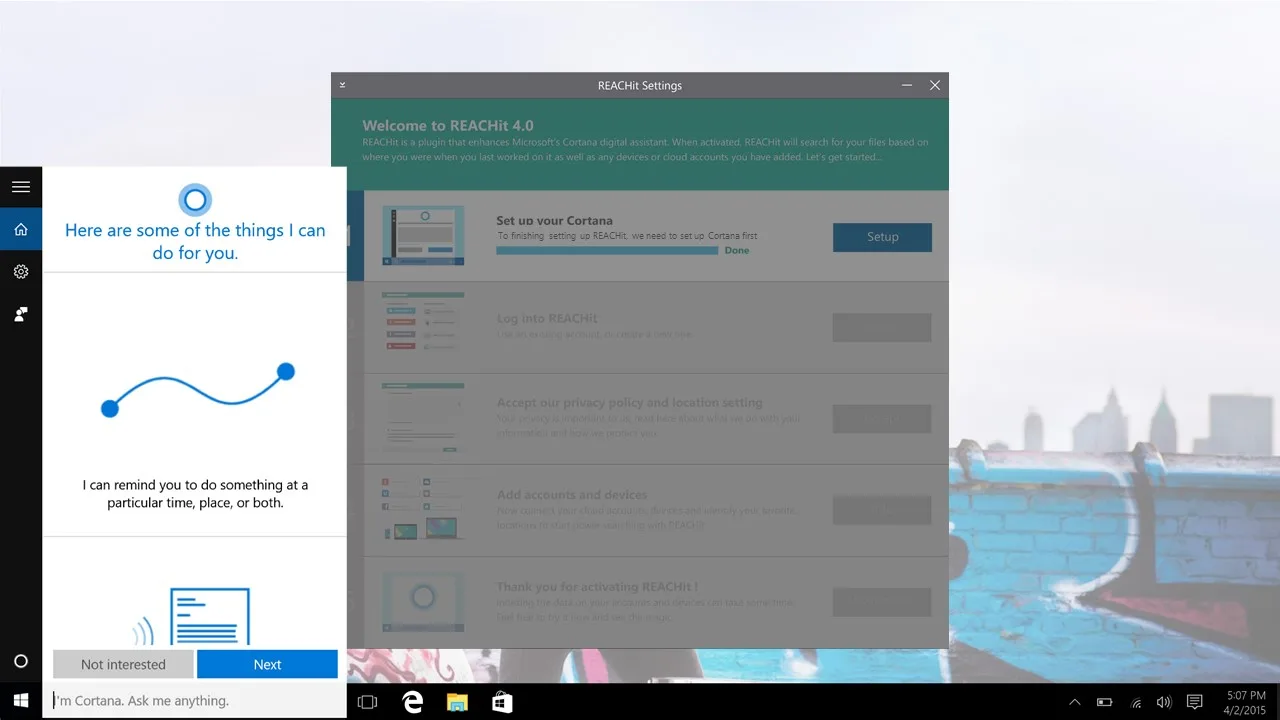
Task: Click the Set up your Cortana title
Action: pyautogui.click(x=555, y=220)
